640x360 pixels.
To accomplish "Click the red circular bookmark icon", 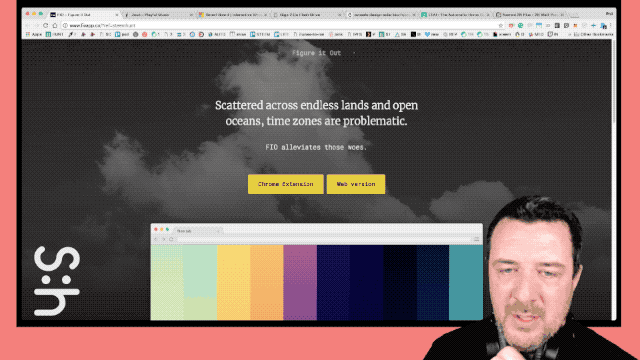I will click(x=144, y=34).
